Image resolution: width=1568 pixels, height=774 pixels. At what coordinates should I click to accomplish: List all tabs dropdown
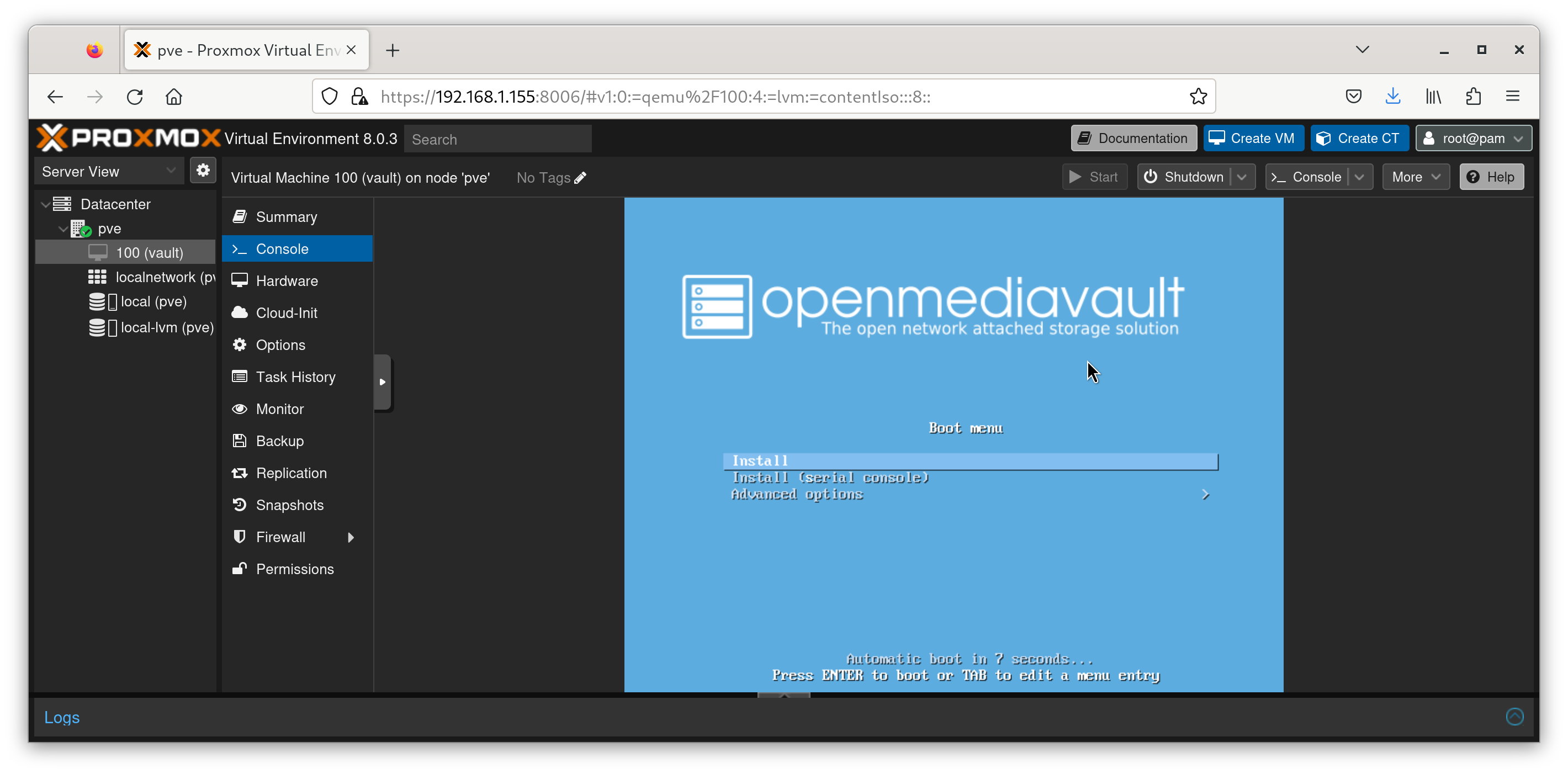pos(1362,49)
